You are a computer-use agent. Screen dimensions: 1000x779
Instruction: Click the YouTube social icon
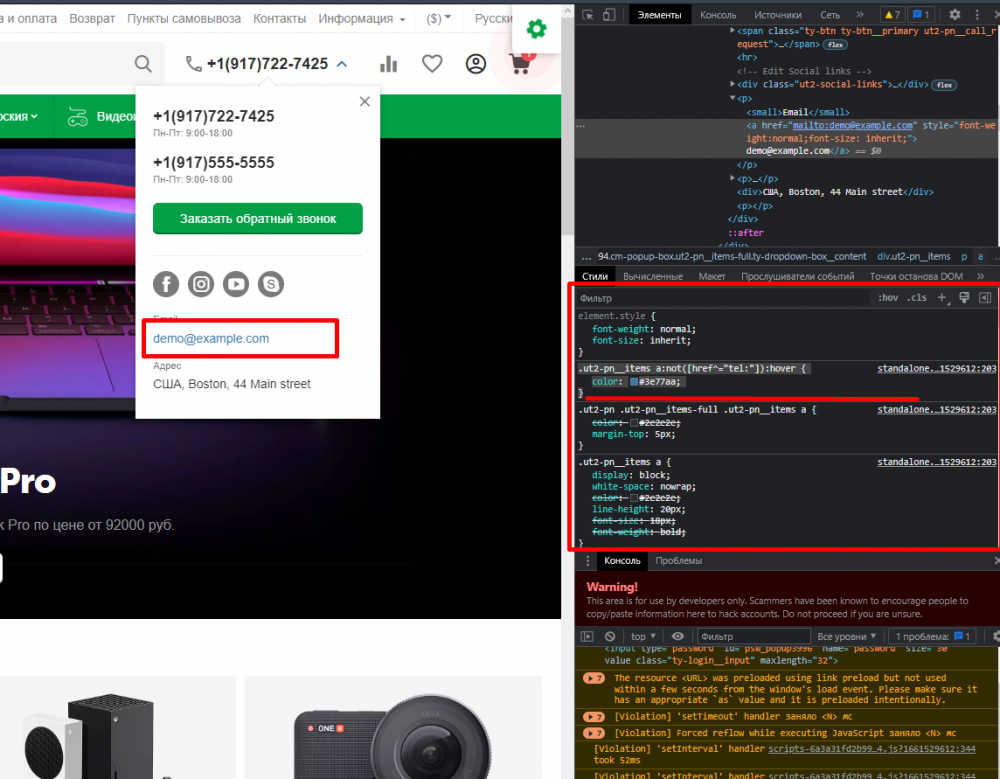point(236,284)
